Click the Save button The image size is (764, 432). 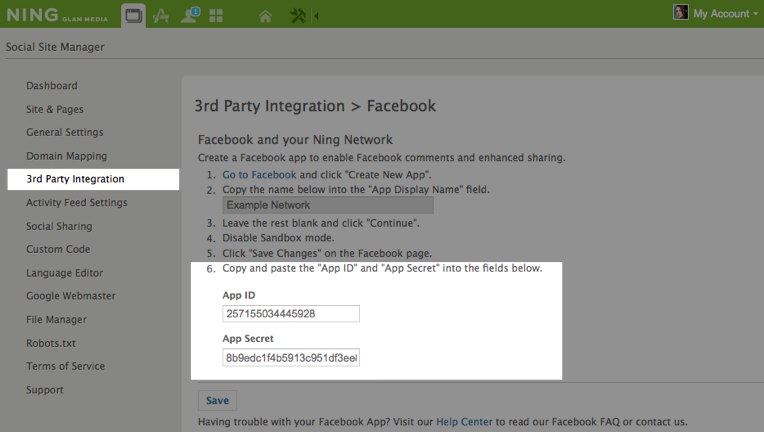tap(217, 400)
